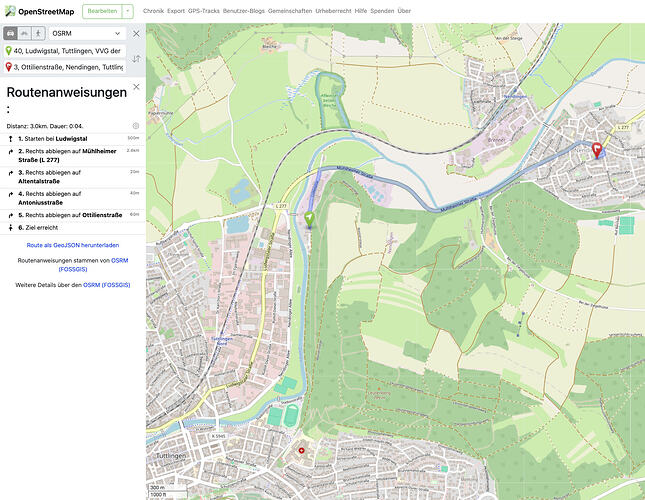Close the Routenanweisungen panel
The width and height of the screenshot is (645, 500).
point(136,87)
